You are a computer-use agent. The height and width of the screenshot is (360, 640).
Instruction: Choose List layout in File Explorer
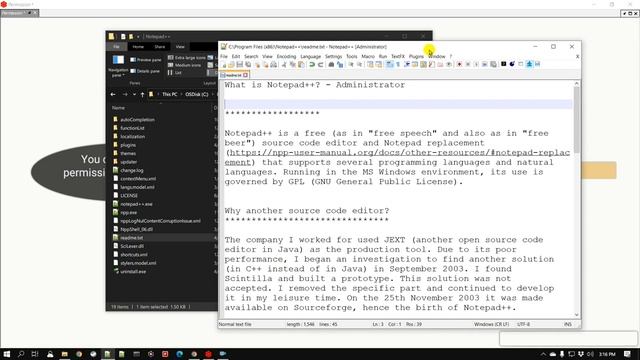[175, 73]
